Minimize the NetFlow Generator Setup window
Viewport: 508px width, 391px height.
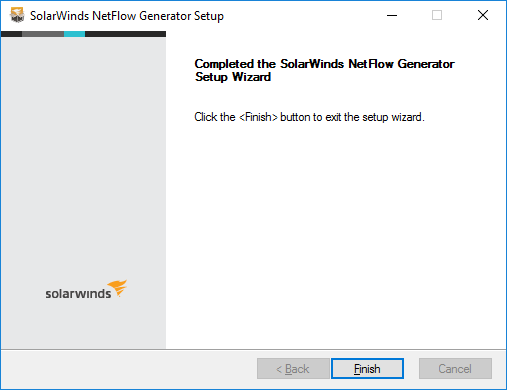pos(392,15)
